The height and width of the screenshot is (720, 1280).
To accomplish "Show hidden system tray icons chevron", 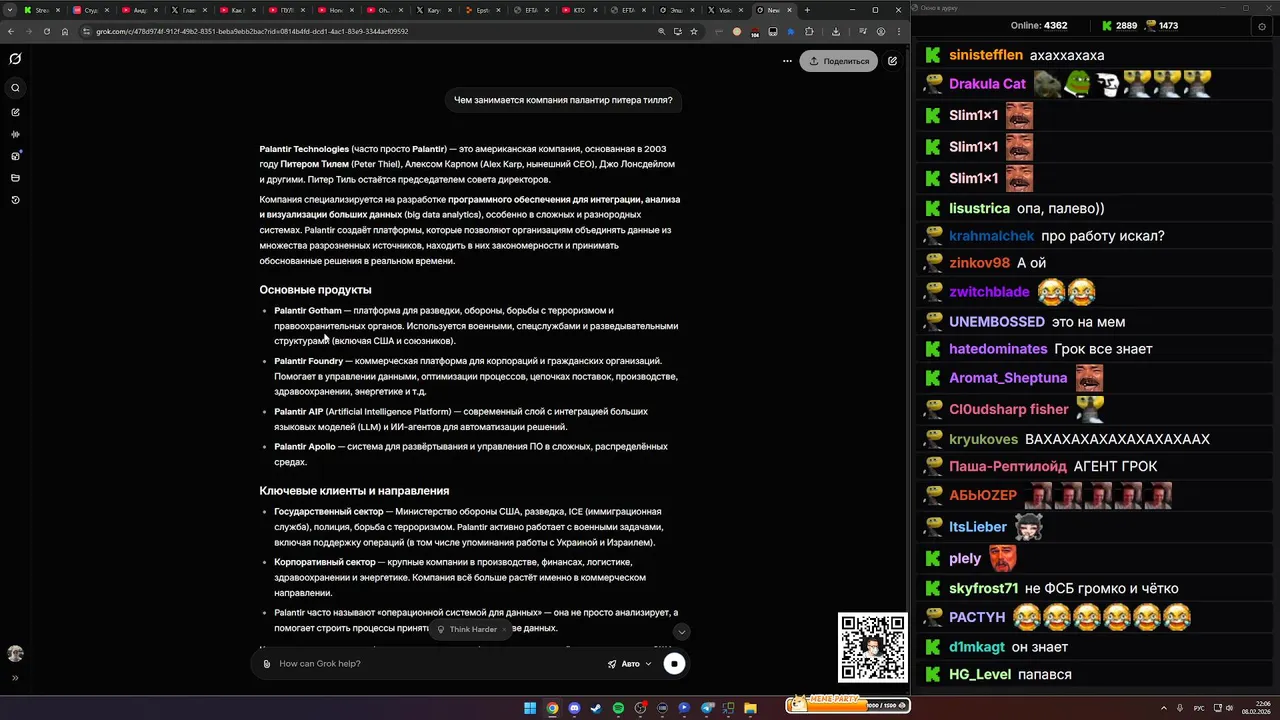I will [x=1164, y=708].
